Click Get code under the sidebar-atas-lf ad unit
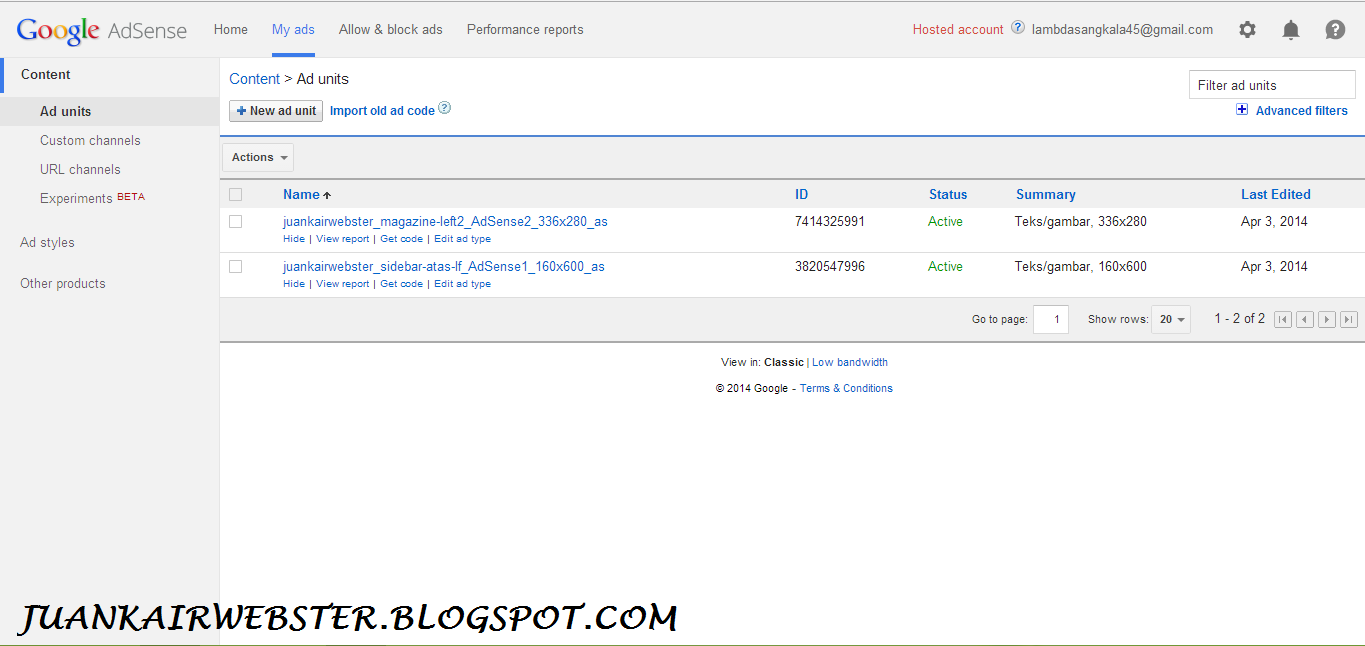1365x646 pixels. pyautogui.click(x=402, y=284)
